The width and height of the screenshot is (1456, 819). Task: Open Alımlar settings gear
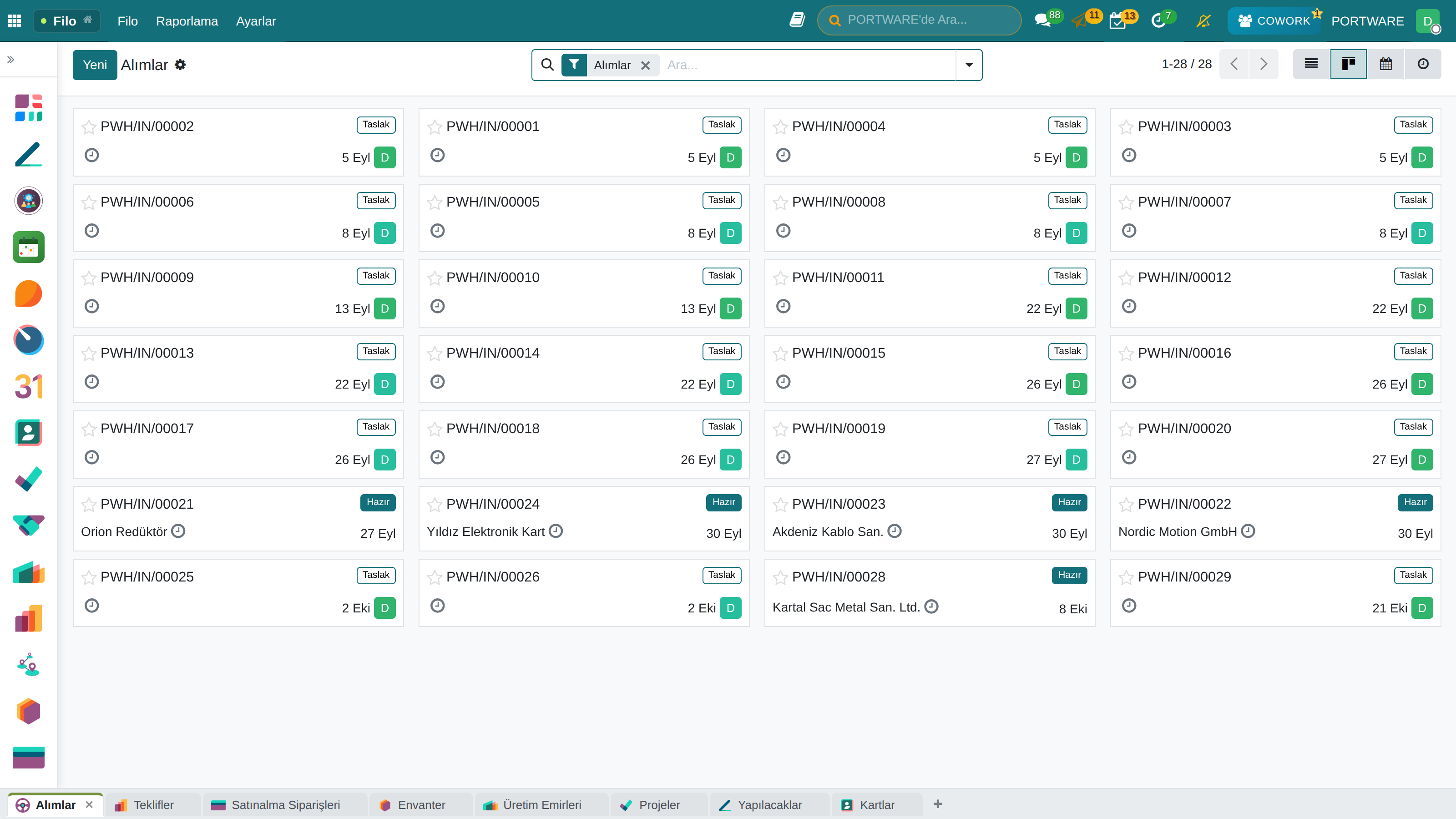[180, 65]
